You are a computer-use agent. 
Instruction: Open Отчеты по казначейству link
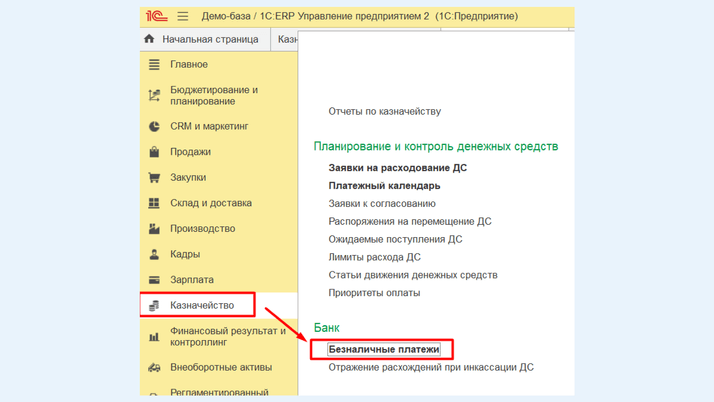pos(385,112)
